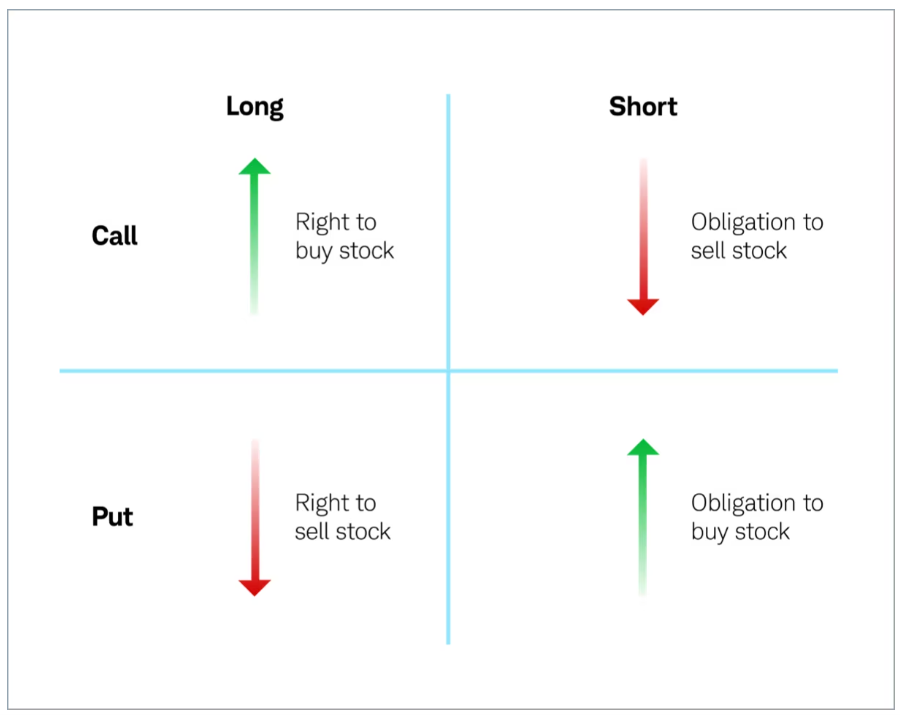The height and width of the screenshot is (715, 900).
Task: Select the Short column heading
Action: [x=643, y=107]
